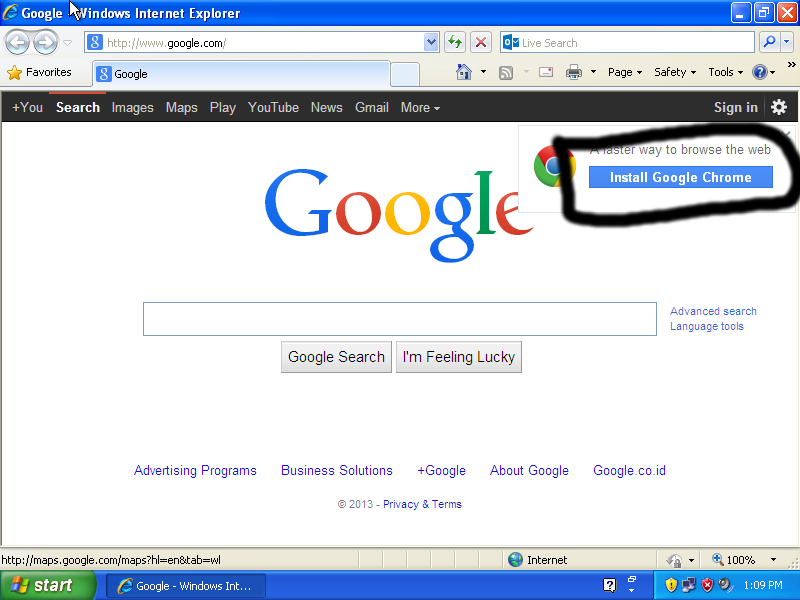Open YouTube in Google top bar
The height and width of the screenshot is (600, 800).
pyautogui.click(x=273, y=107)
